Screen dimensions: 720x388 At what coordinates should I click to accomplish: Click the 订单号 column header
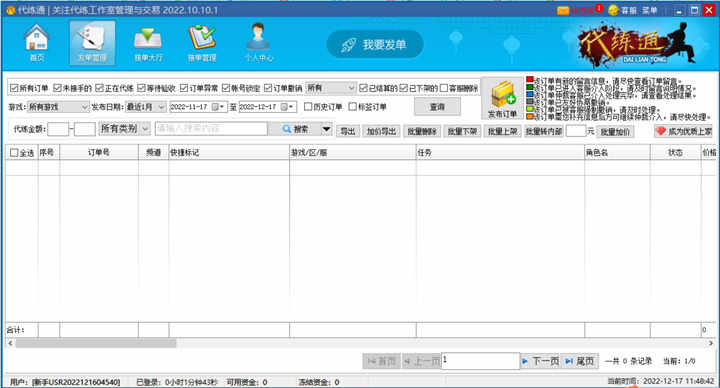click(99, 152)
